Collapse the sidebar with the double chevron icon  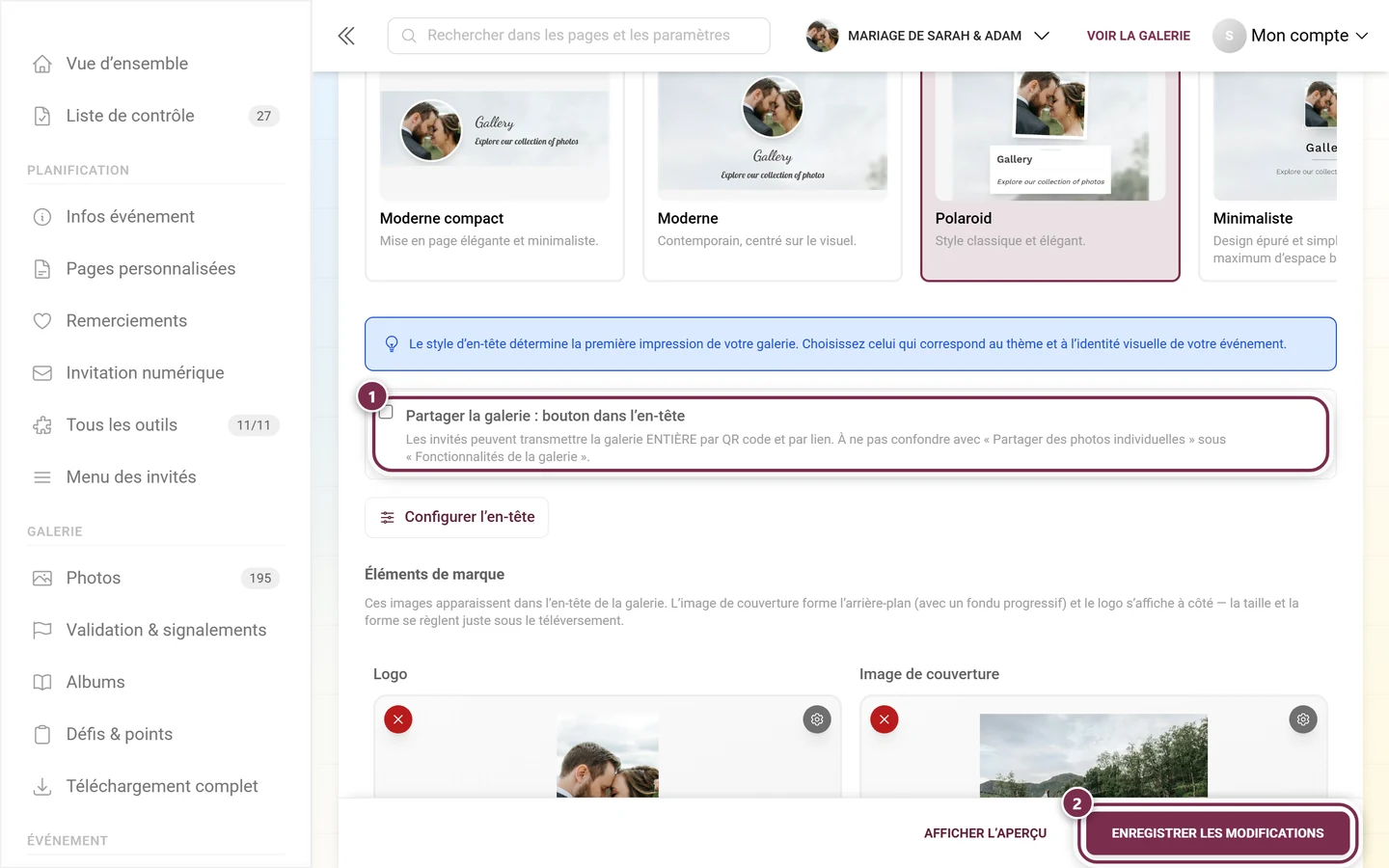(346, 36)
